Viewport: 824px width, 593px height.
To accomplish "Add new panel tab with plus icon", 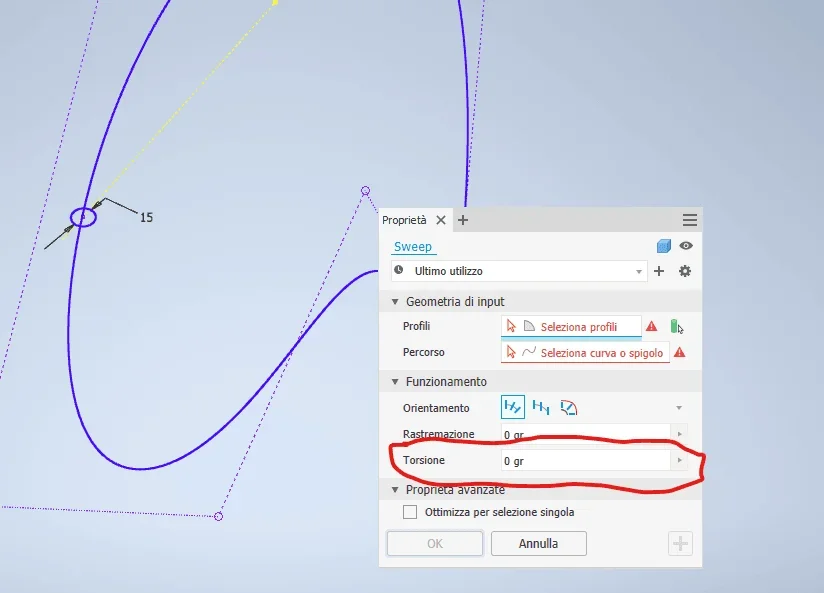I will [x=463, y=220].
